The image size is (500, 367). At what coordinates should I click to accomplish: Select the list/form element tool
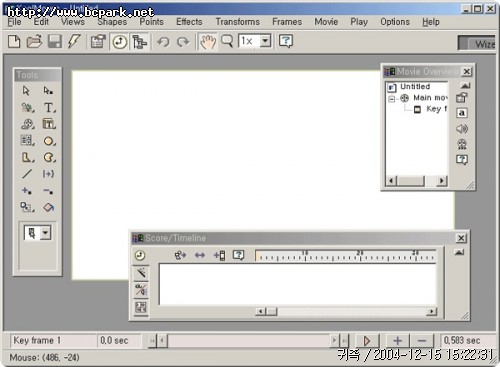pyautogui.click(x=27, y=141)
